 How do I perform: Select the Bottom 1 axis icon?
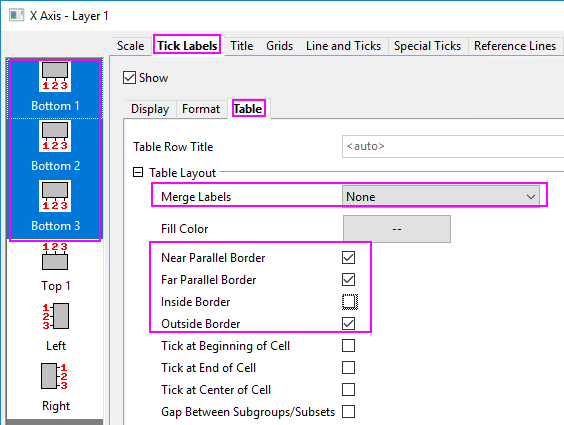(55, 77)
